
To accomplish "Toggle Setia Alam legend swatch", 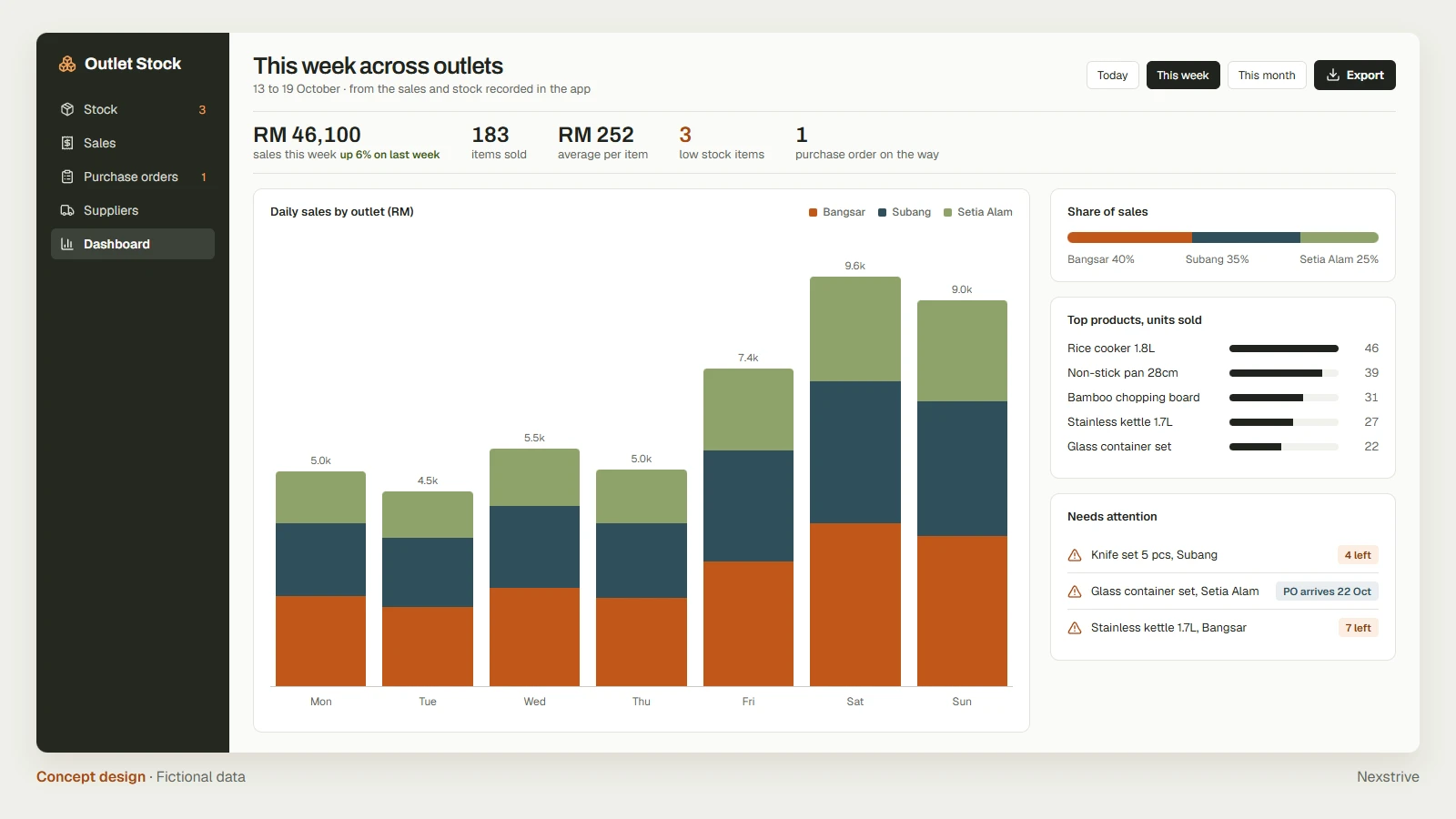I will click(947, 212).
